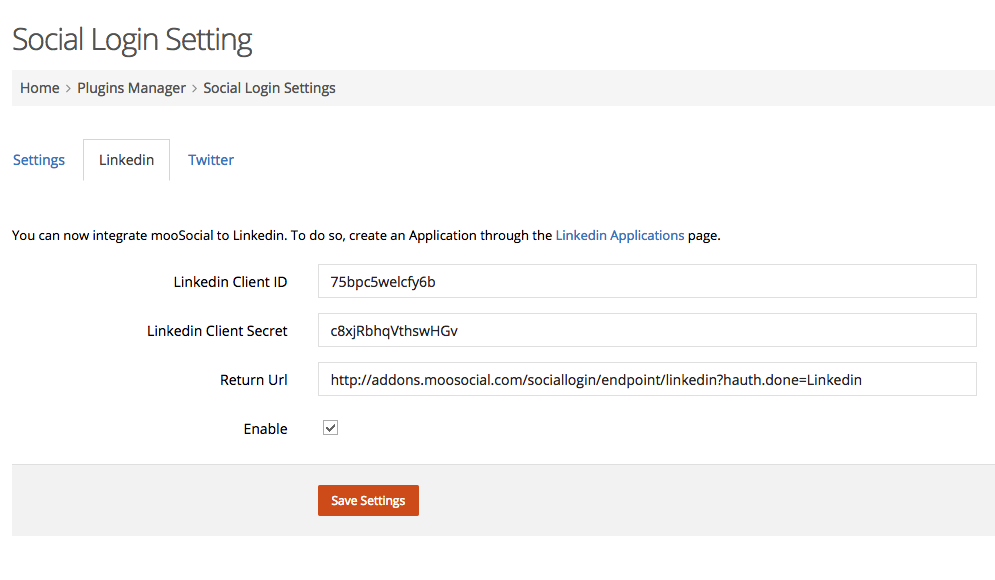The image size is (995, 580).
Task: Click the mooSocial integration instruction text
Action: (366, 235)
